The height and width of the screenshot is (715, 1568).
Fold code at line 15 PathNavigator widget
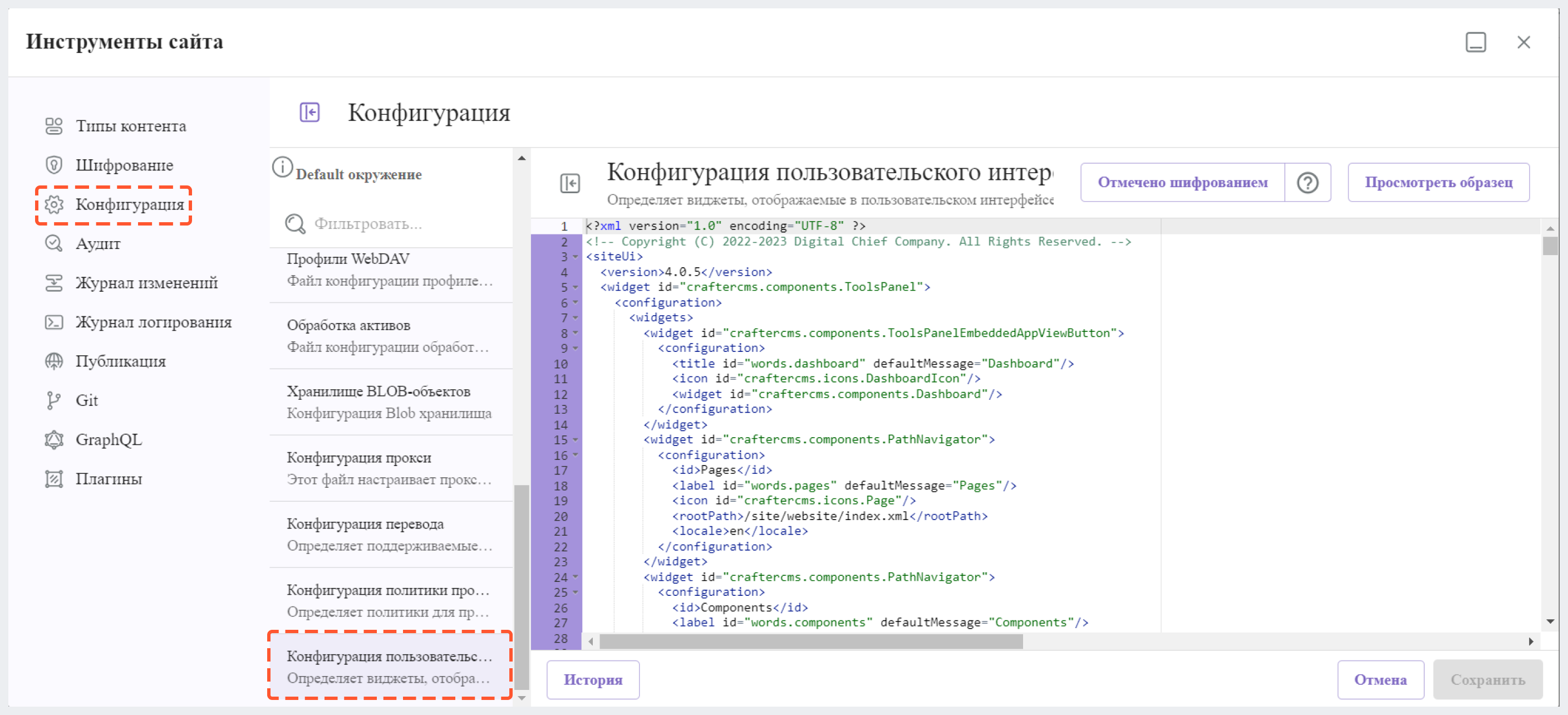coord(575,440)
